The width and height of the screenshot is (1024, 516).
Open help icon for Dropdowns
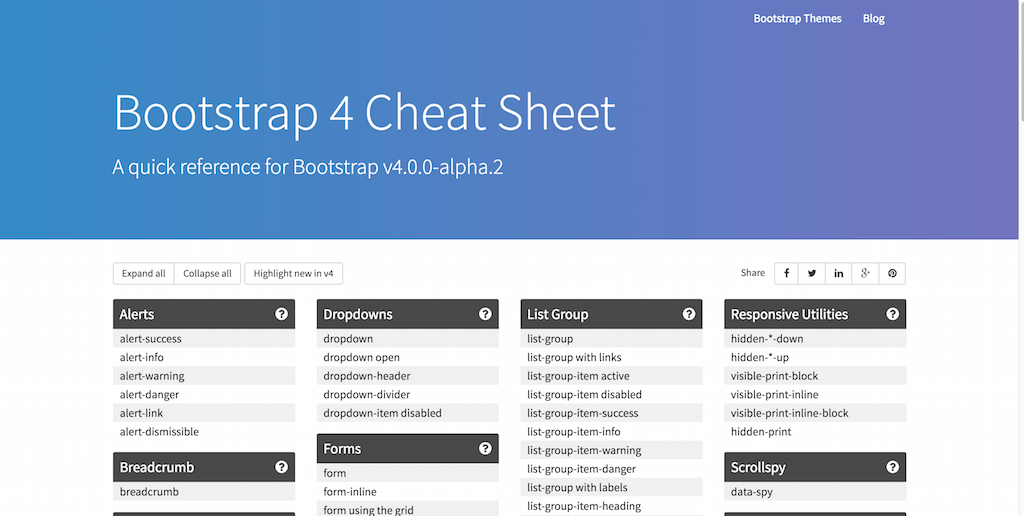click(x=485, y=314)
